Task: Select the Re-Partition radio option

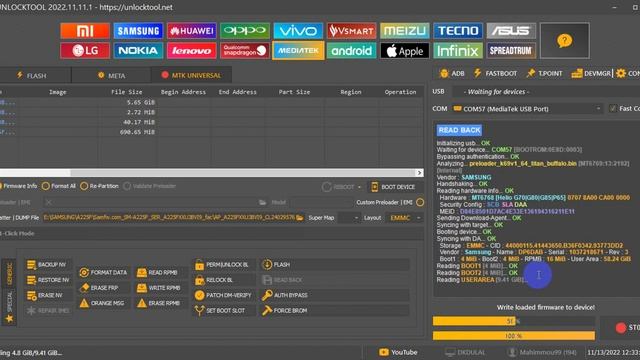Action: pyautogui.click(x=99, y=186)
